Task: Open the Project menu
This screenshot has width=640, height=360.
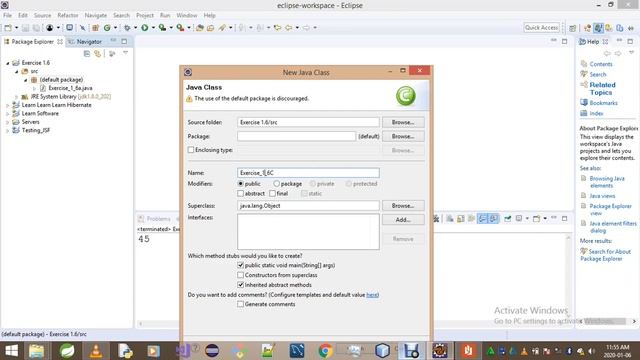Action: tap(145, 16)
